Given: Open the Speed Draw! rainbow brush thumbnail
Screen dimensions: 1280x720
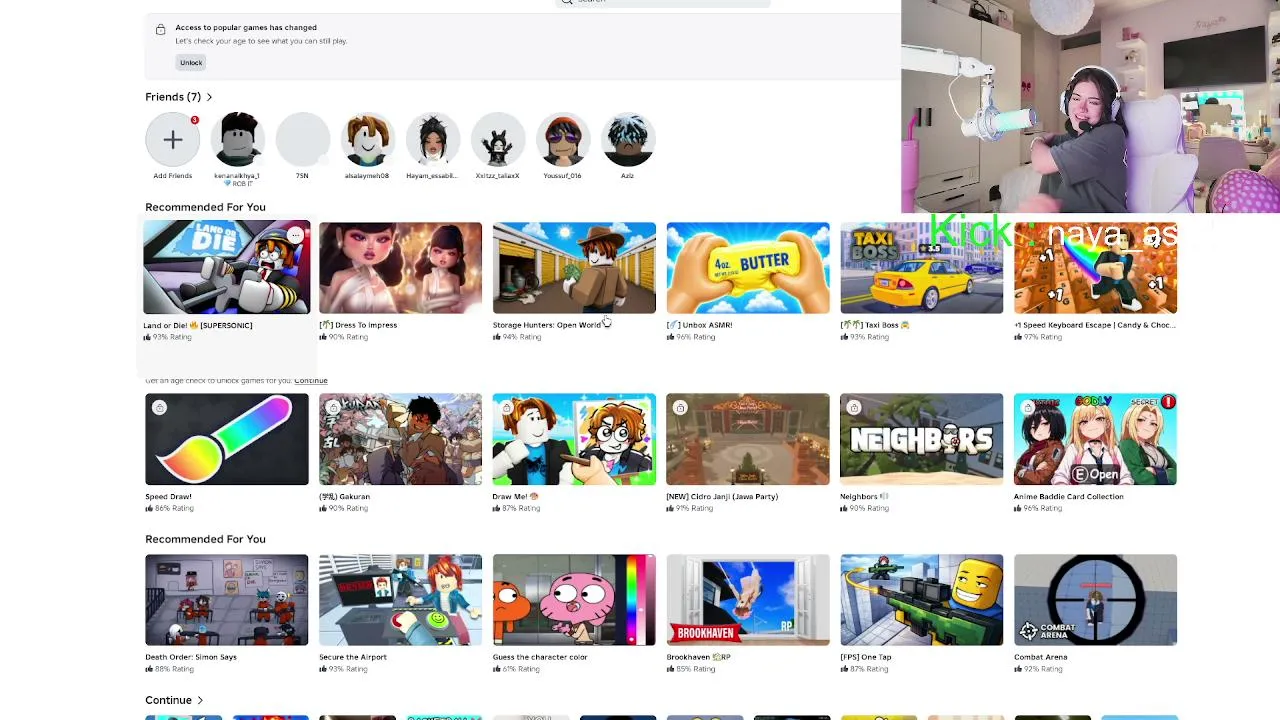Looking at the screenshot, I should pyautogui.click(x=227, y=439).
